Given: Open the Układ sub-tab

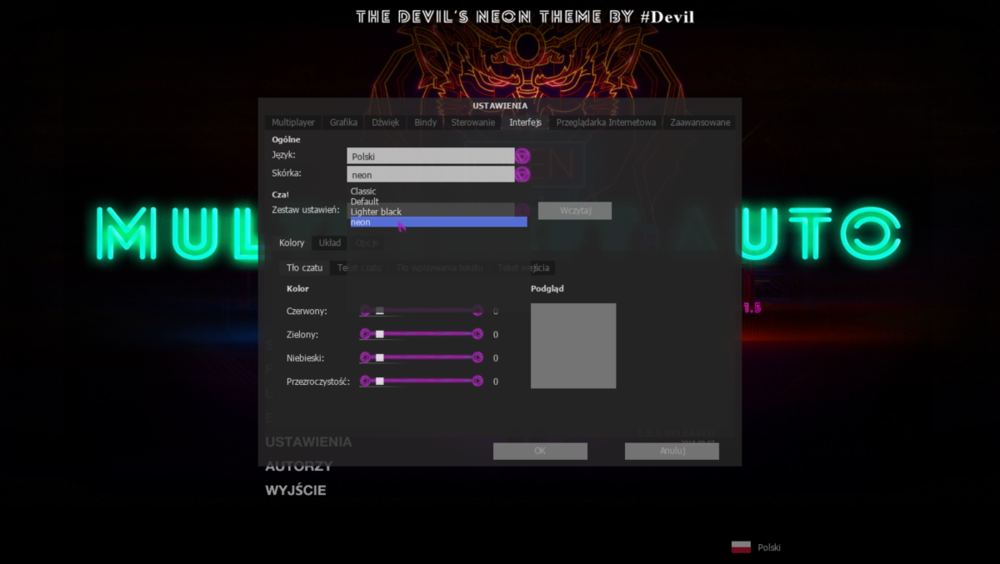Looking at the screenshot, I should (330, 242).
